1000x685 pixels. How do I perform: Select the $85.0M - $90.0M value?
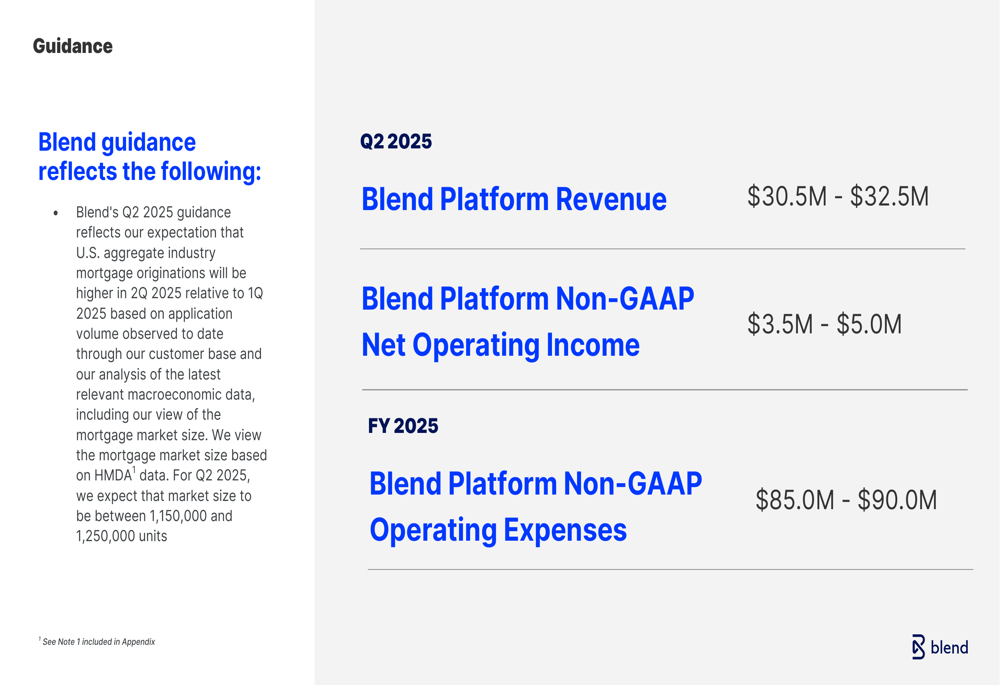pos(846,500)
